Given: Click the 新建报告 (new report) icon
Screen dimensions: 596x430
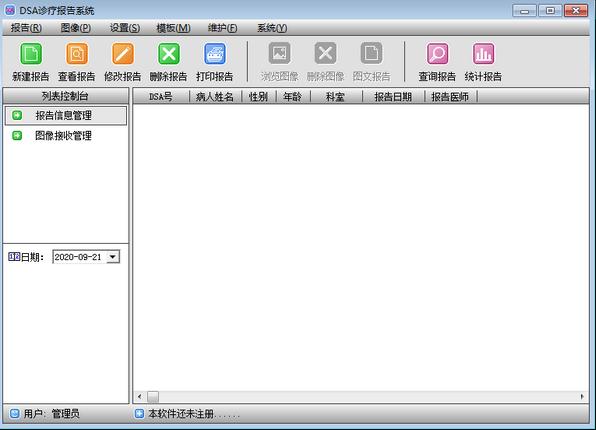Looking at the screenshot, I should point(31,54).
